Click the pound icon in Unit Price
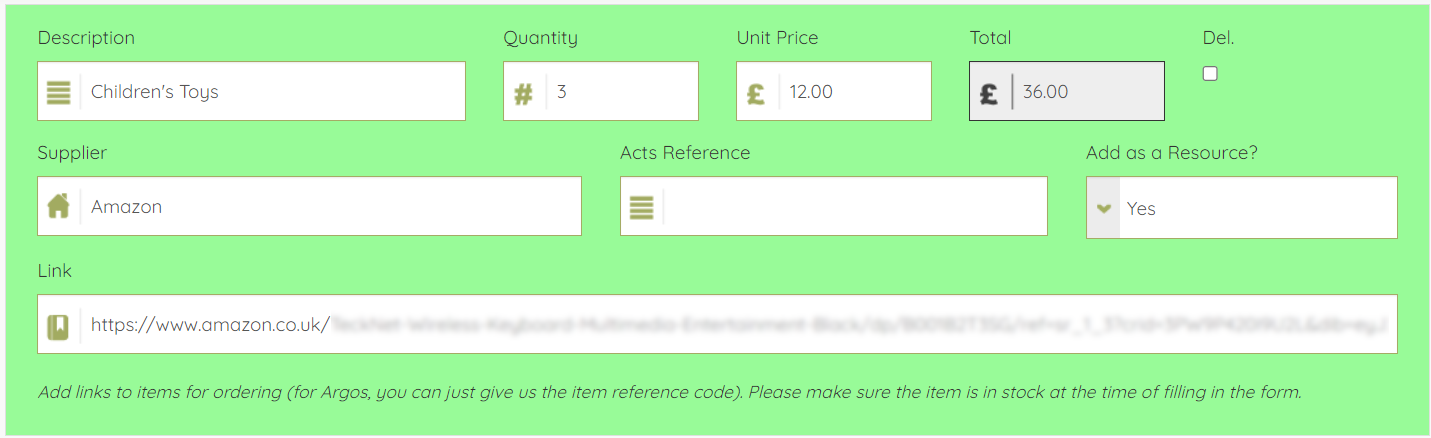The width and height of the screenshot is (1431, 438). [x=756, y=93]
